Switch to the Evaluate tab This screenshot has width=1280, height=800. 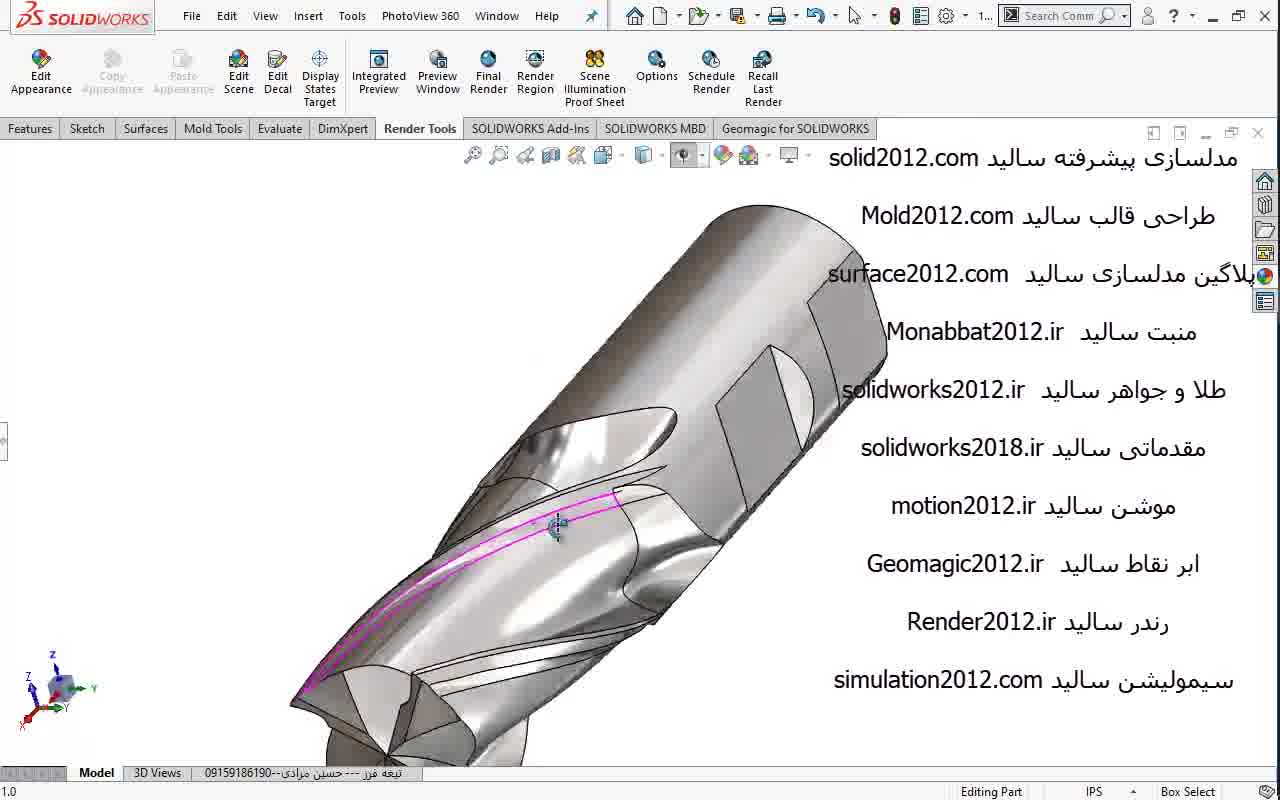[x=280, y=129]
